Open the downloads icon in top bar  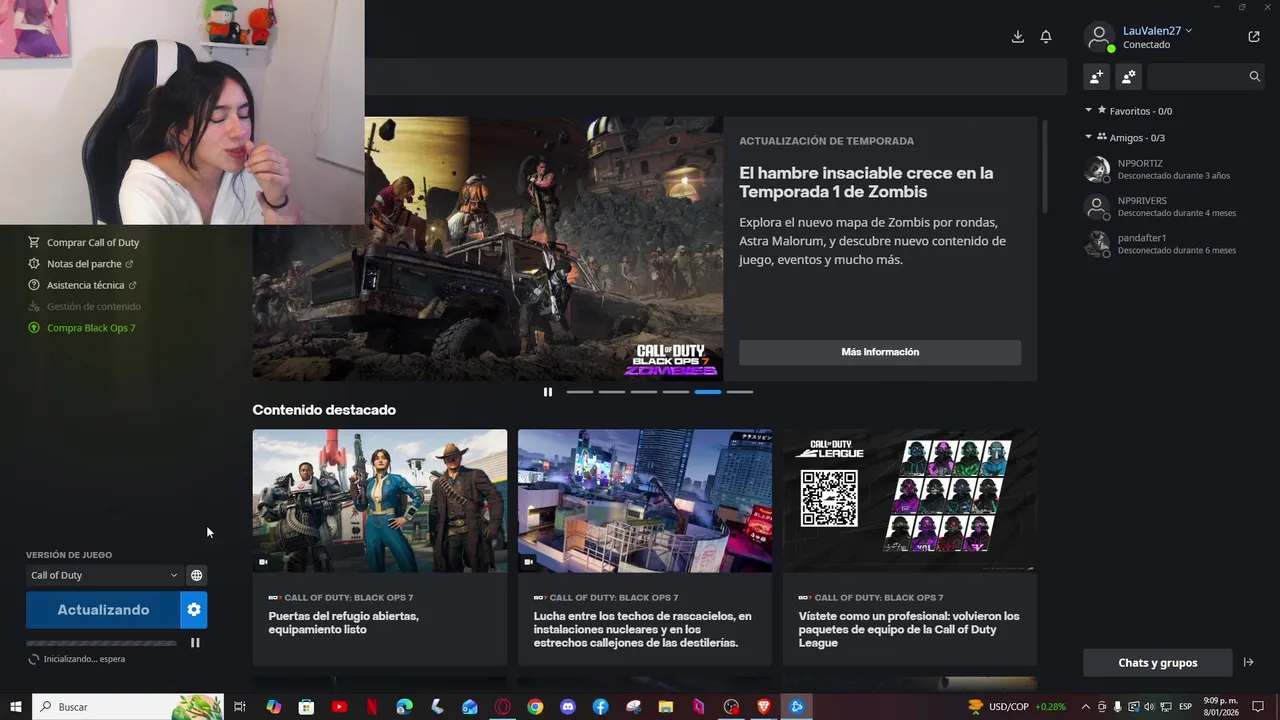pos(1017,37)
